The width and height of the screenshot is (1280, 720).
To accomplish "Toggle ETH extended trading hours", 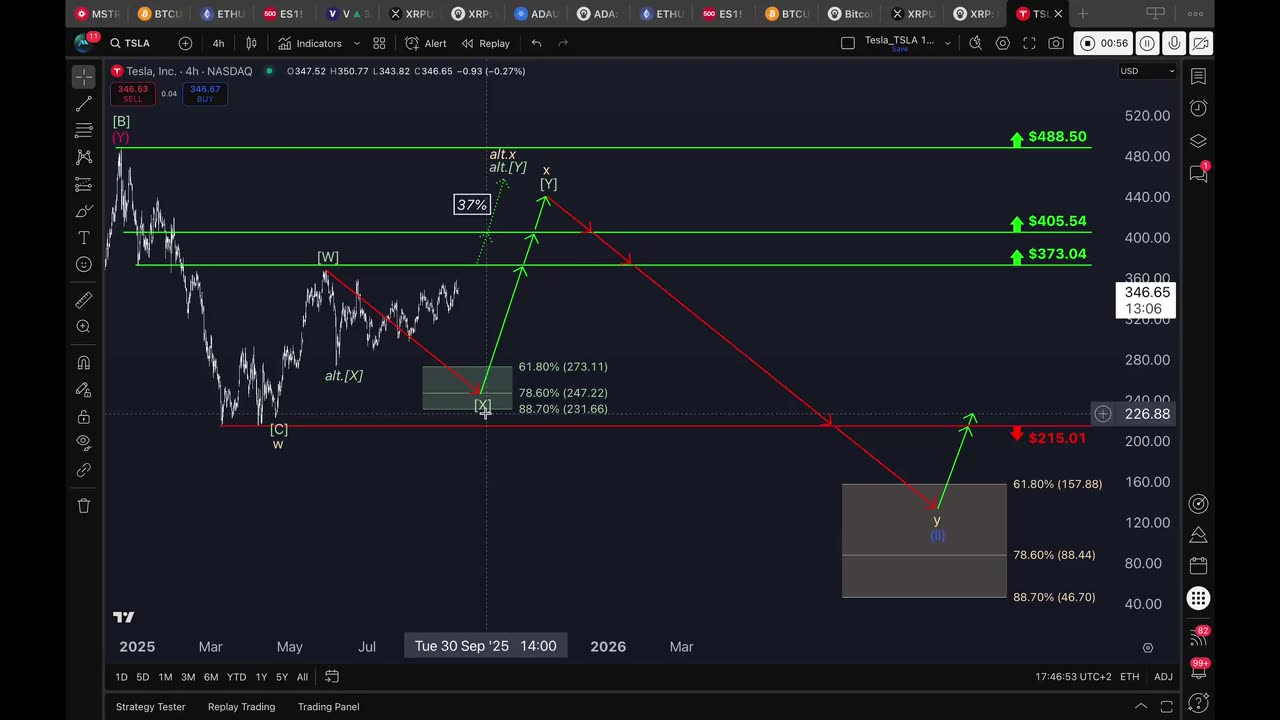I will click(x=1129, y=677).
